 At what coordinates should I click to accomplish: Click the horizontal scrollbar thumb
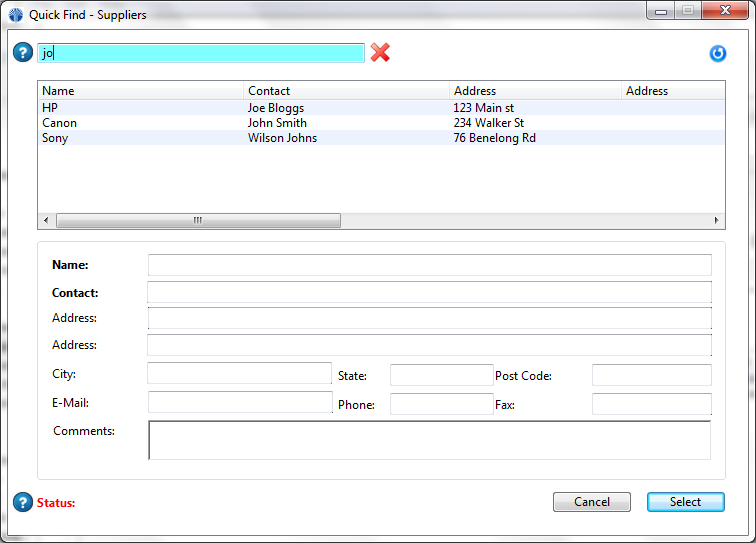click(198, 220)
